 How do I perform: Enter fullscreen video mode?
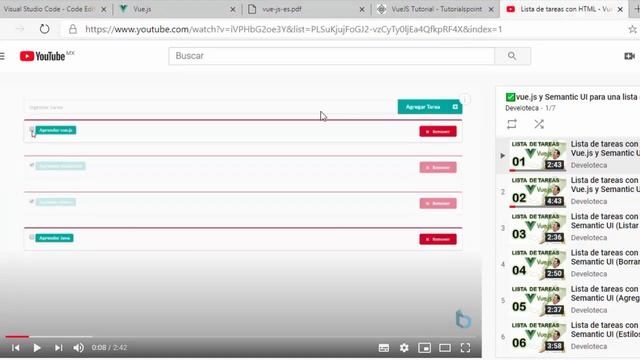coord(465,348)
